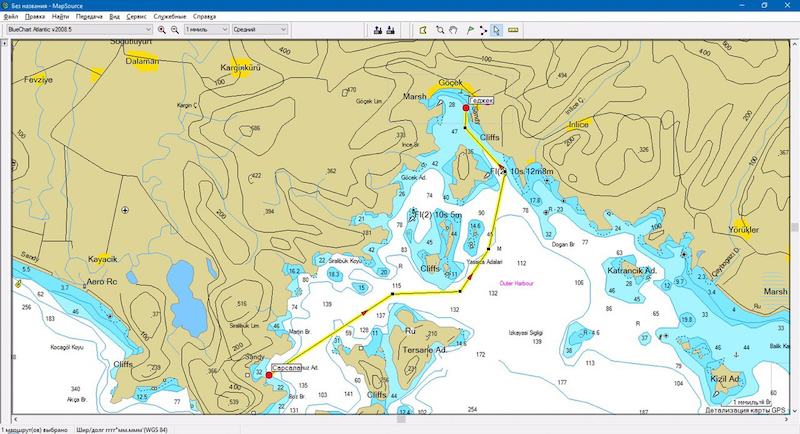Open the Файл menu
The height and width of the screenshot is (434, 800).
11,16
